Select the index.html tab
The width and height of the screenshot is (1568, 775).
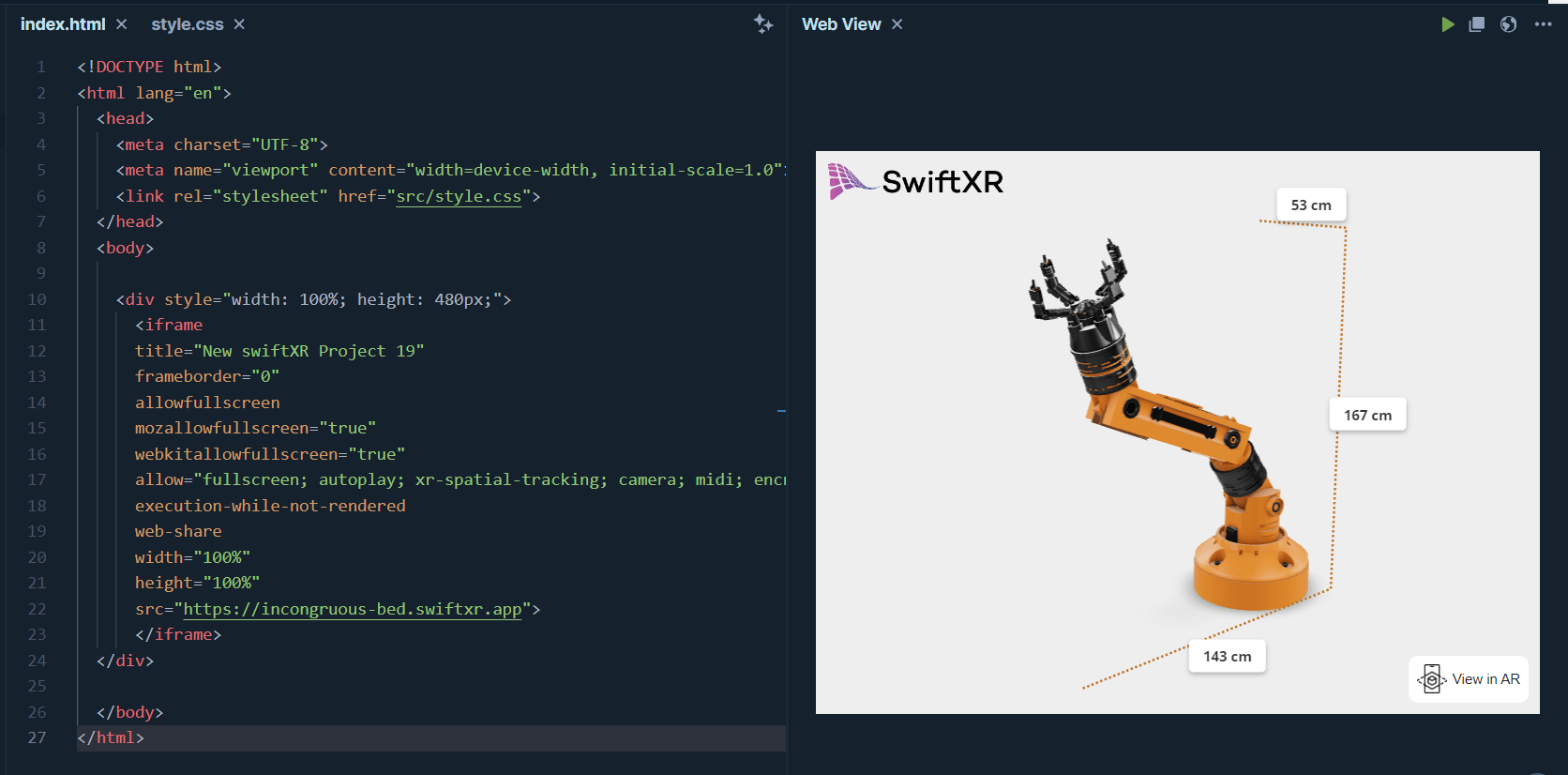coord(62,24)
